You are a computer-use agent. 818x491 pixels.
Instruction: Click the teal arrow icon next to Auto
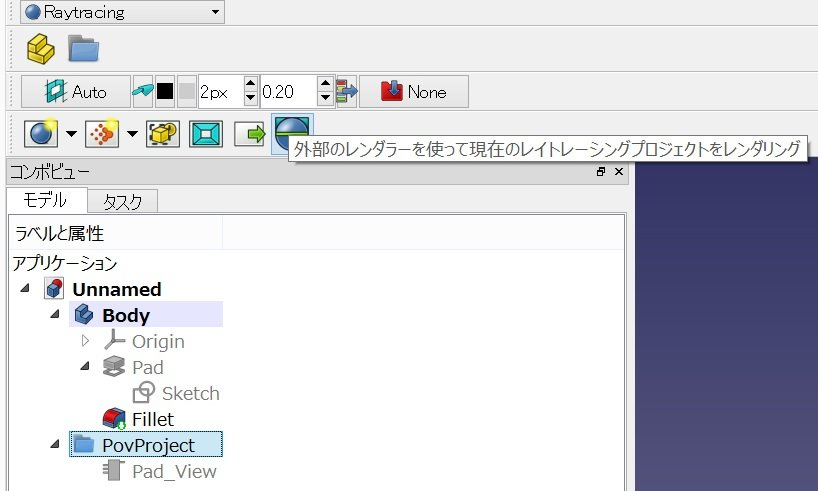(142, 92)
